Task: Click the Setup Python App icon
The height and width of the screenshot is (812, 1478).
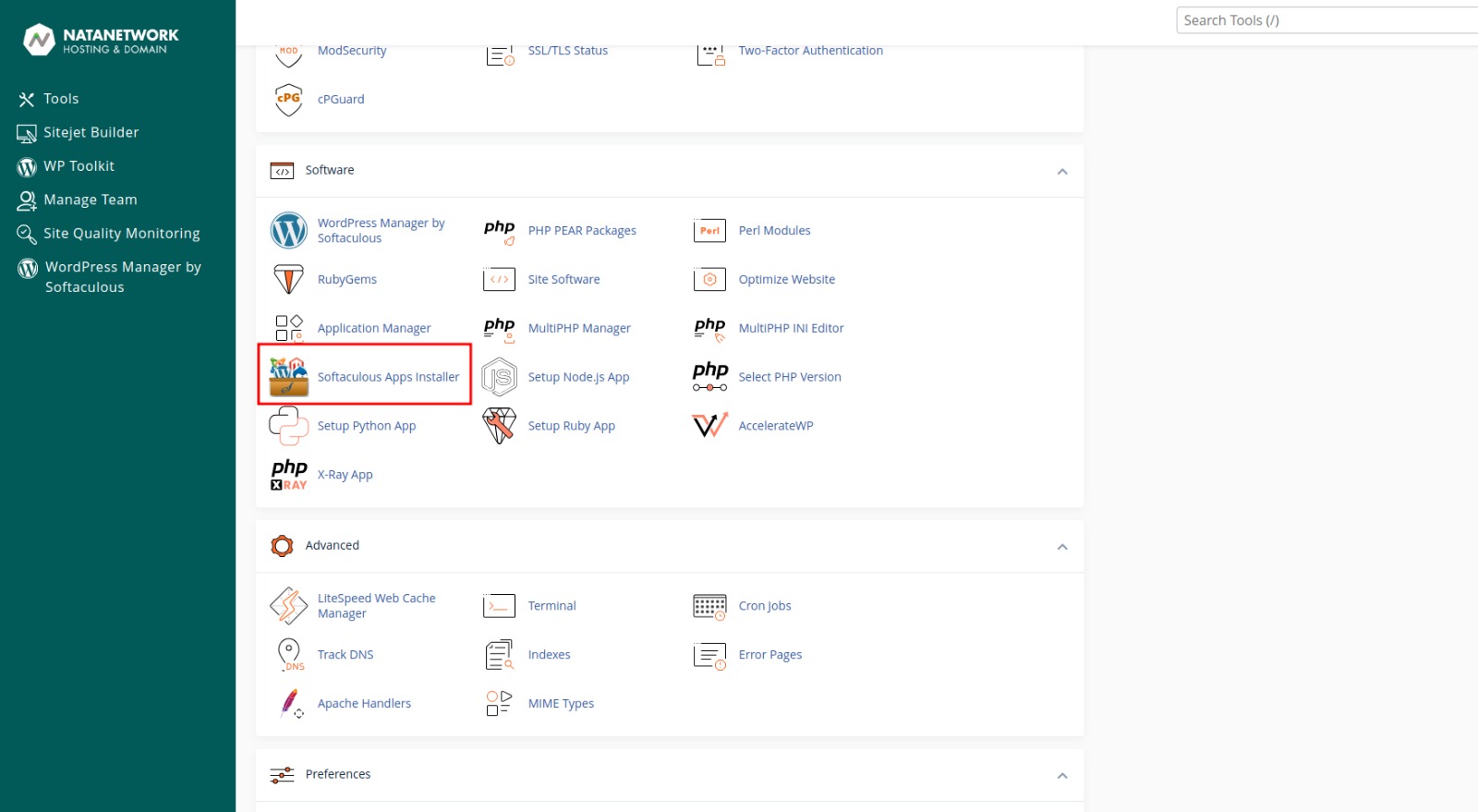Action: 288,426
